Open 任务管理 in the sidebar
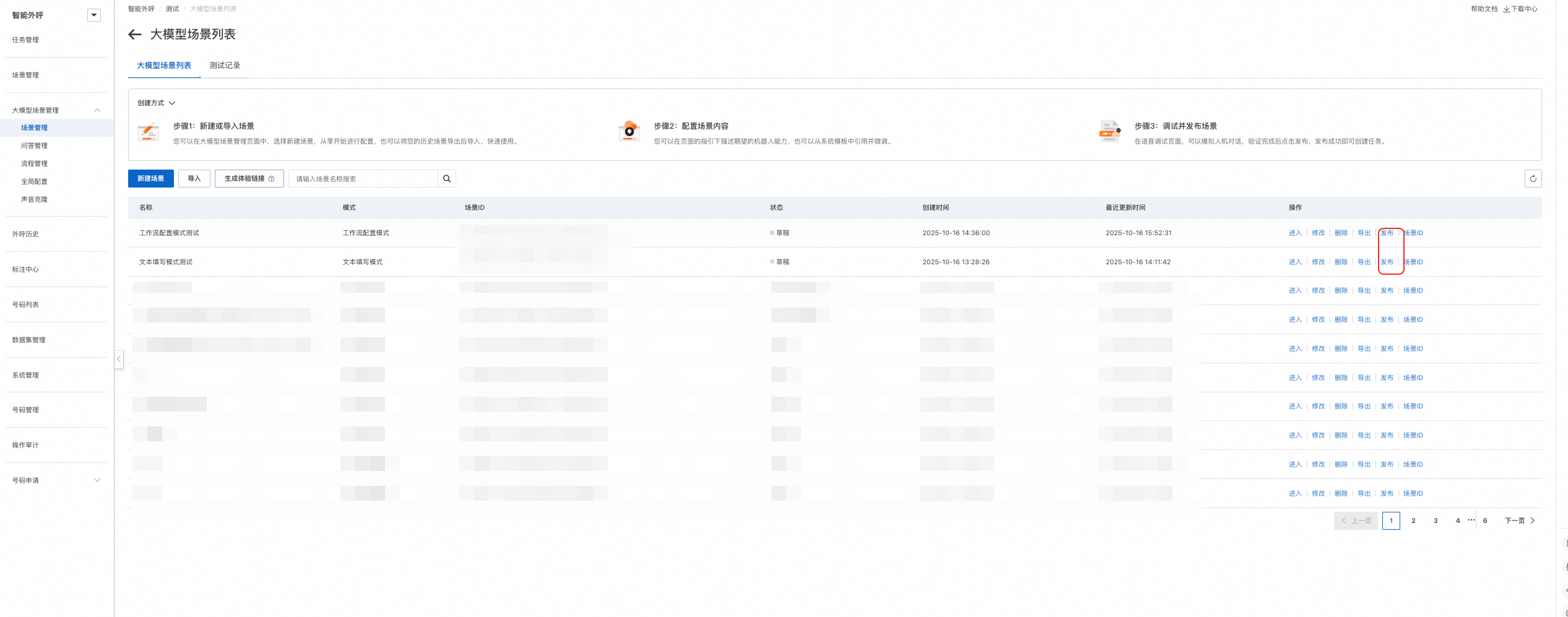The width and height of the screenshot is (1568, 617). pyautogui.click(x=25, y=40)
